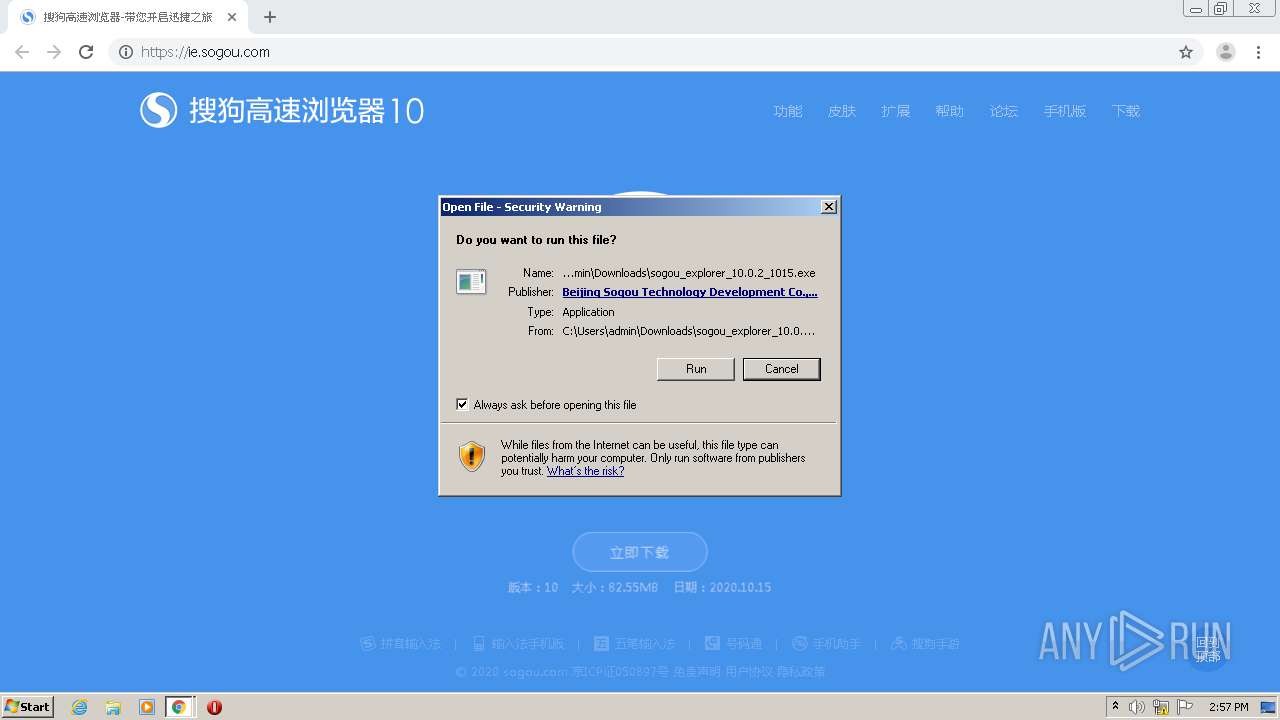Open the 功能 menu item
This screenshot has width=1280, height=720.
[788, 111]
